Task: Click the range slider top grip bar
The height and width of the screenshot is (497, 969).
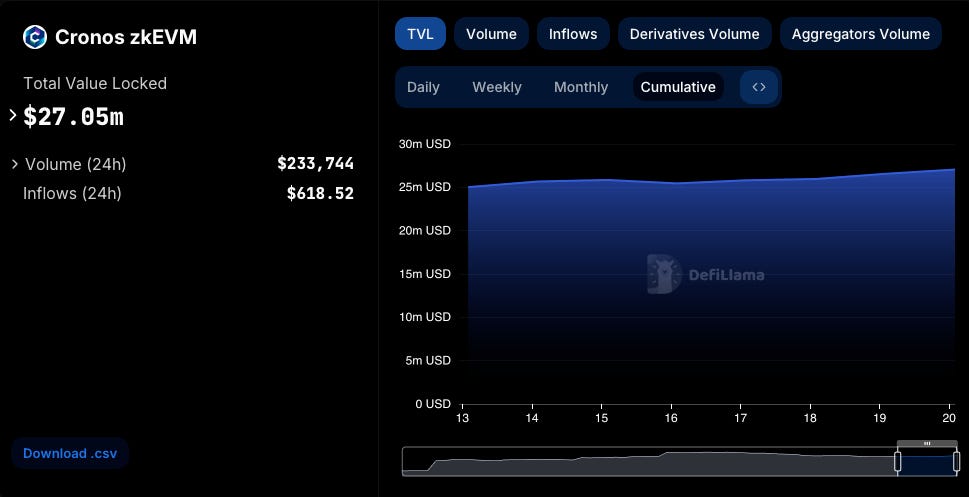Action: tap(927, 443)
